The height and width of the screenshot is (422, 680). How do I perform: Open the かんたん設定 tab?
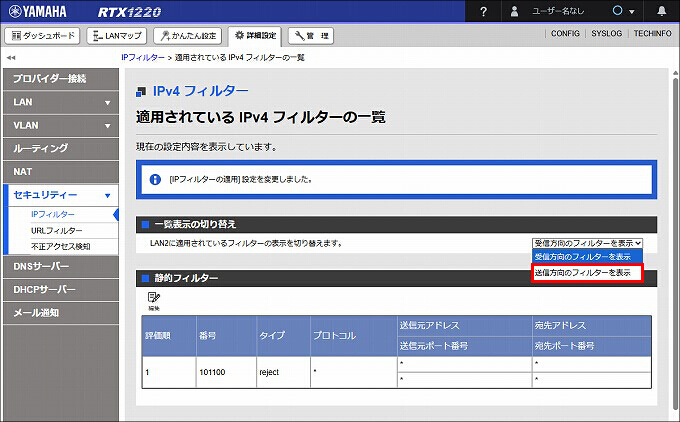[x=187, y=36]
